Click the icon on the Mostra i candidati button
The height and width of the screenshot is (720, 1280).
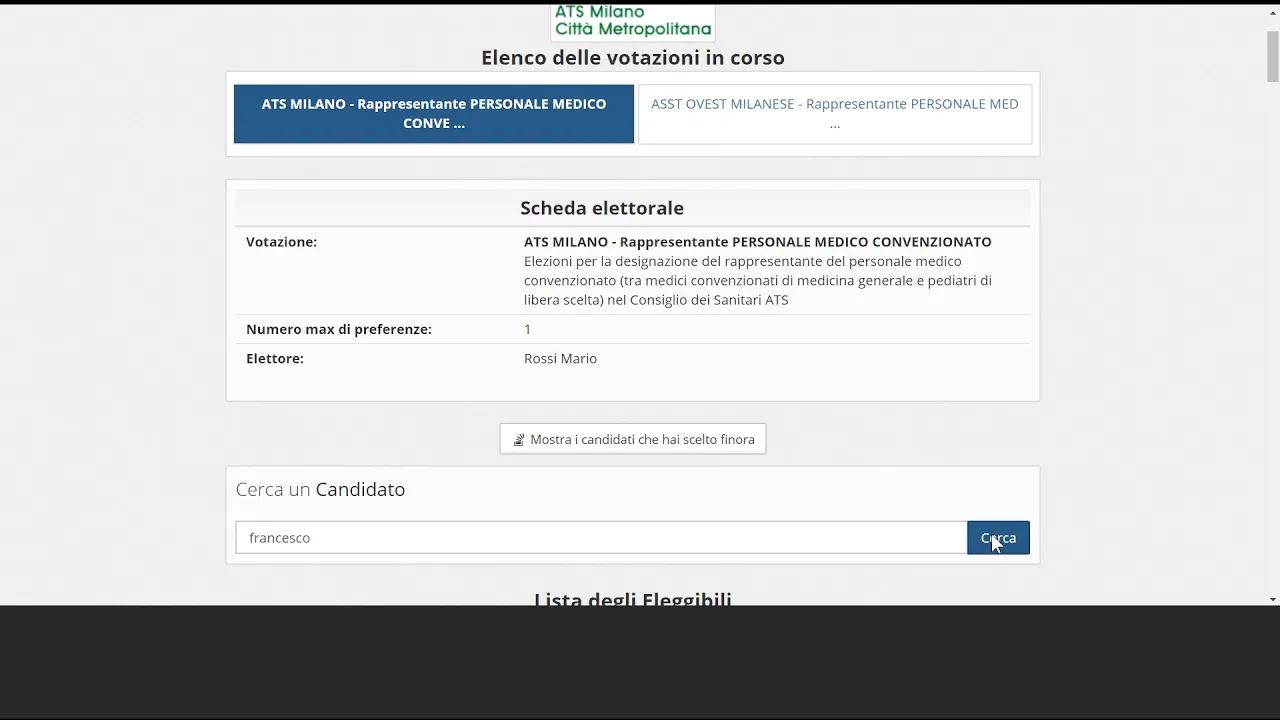pyautogui.click(x=519, y=440)
